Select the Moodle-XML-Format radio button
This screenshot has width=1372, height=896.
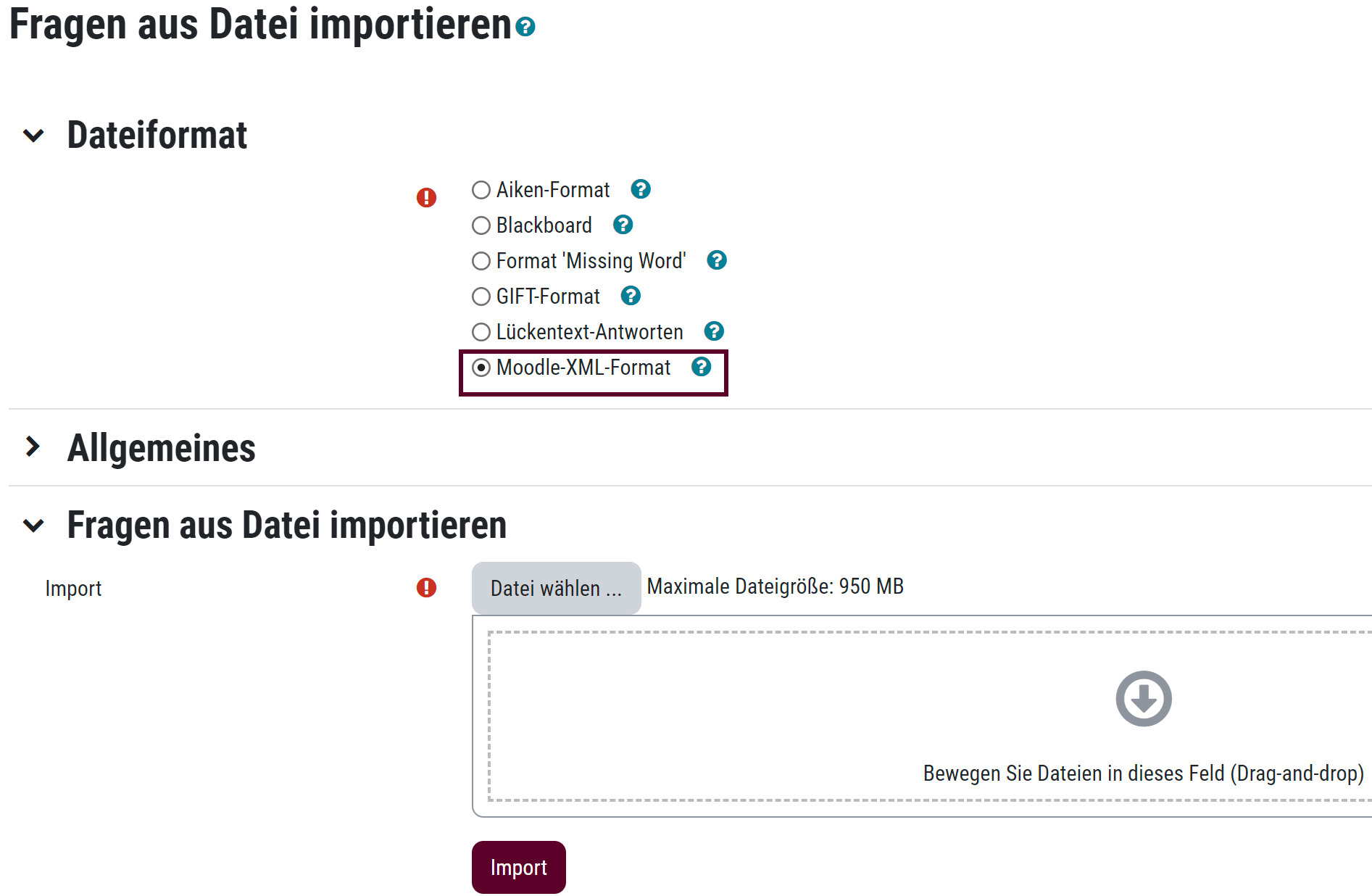481,368
